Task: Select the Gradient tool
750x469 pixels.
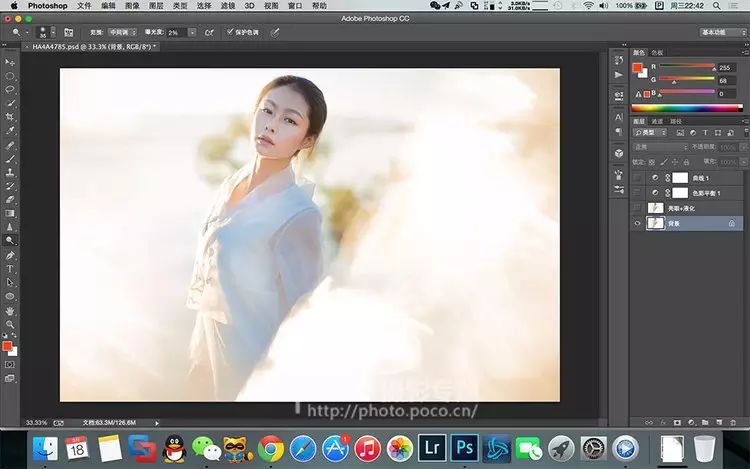Action: tap(10, 213)
